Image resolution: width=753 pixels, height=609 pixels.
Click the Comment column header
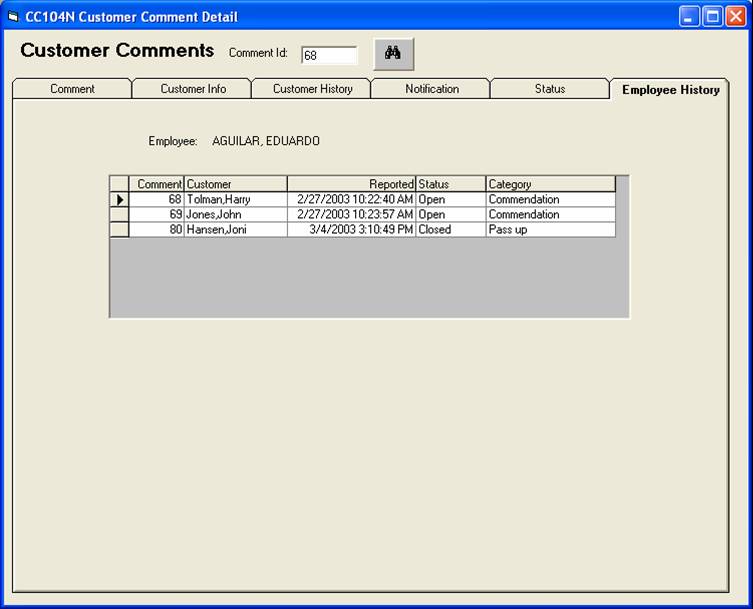point(158,184)
